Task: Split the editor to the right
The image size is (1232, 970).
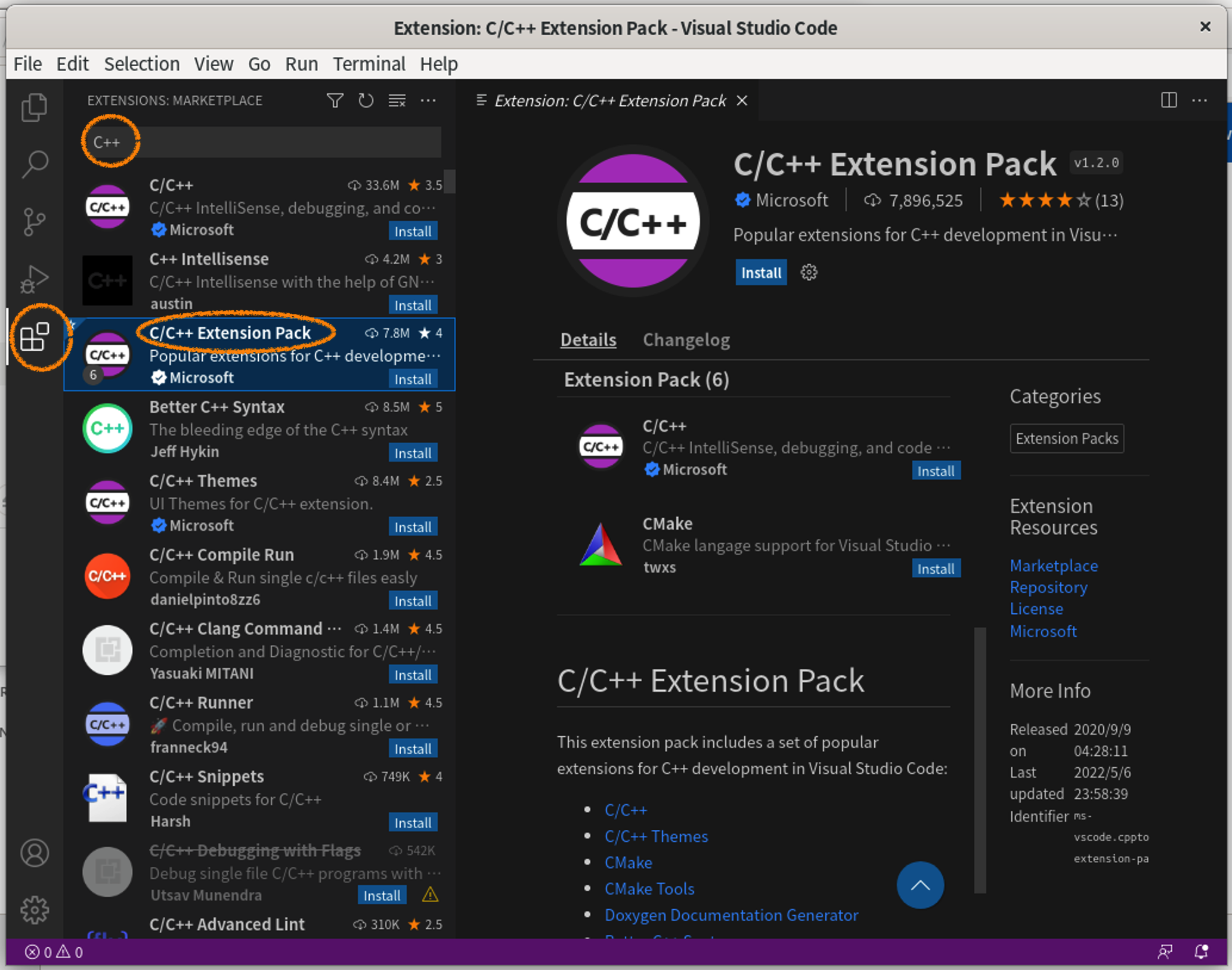Action: point(1169,100)
